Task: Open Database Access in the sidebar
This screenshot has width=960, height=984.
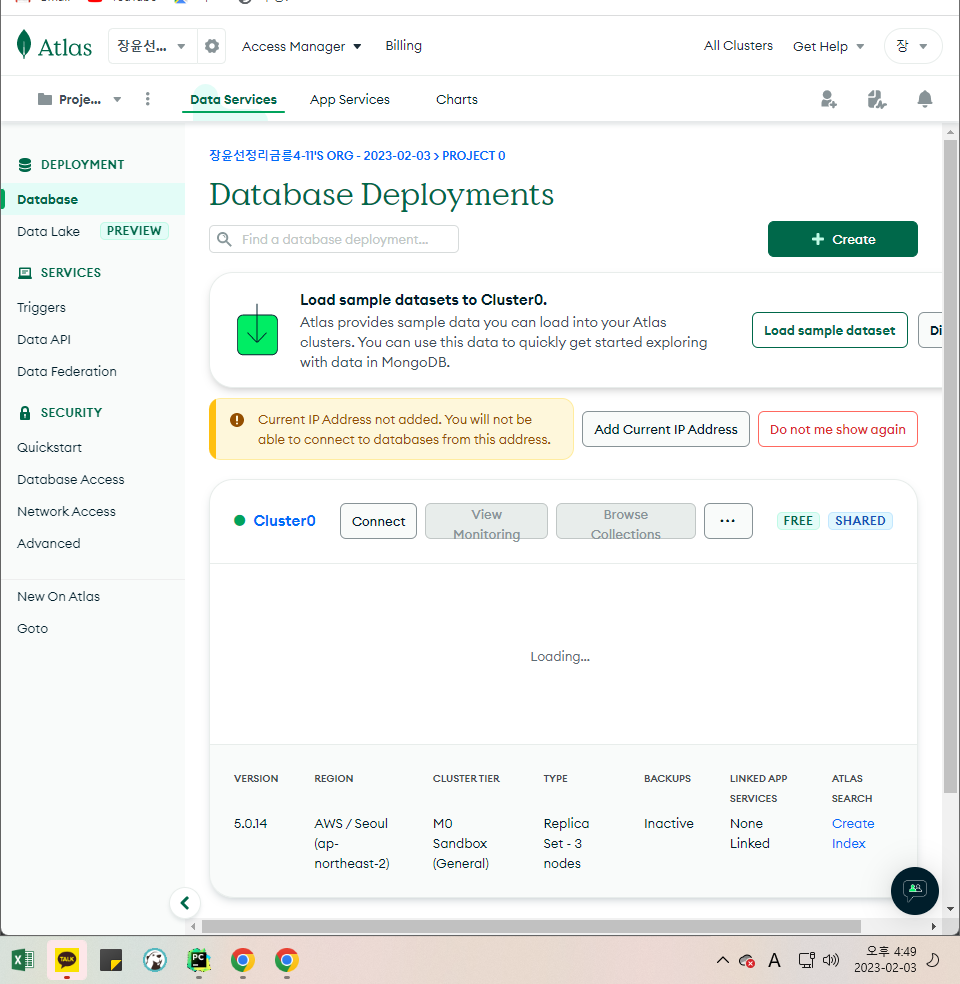Action: point(71,479)
